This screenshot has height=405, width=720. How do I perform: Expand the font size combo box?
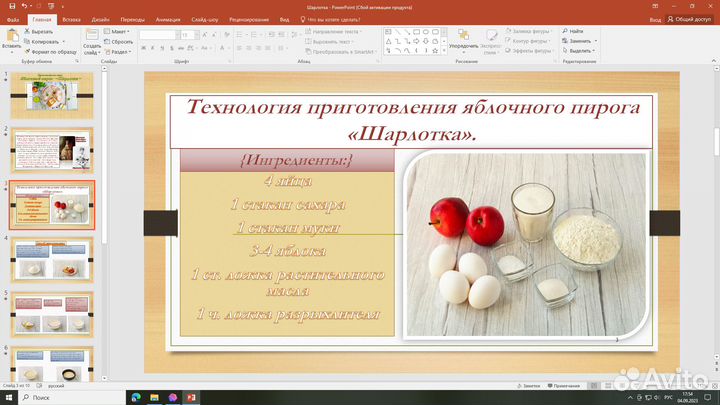(197, 35)
